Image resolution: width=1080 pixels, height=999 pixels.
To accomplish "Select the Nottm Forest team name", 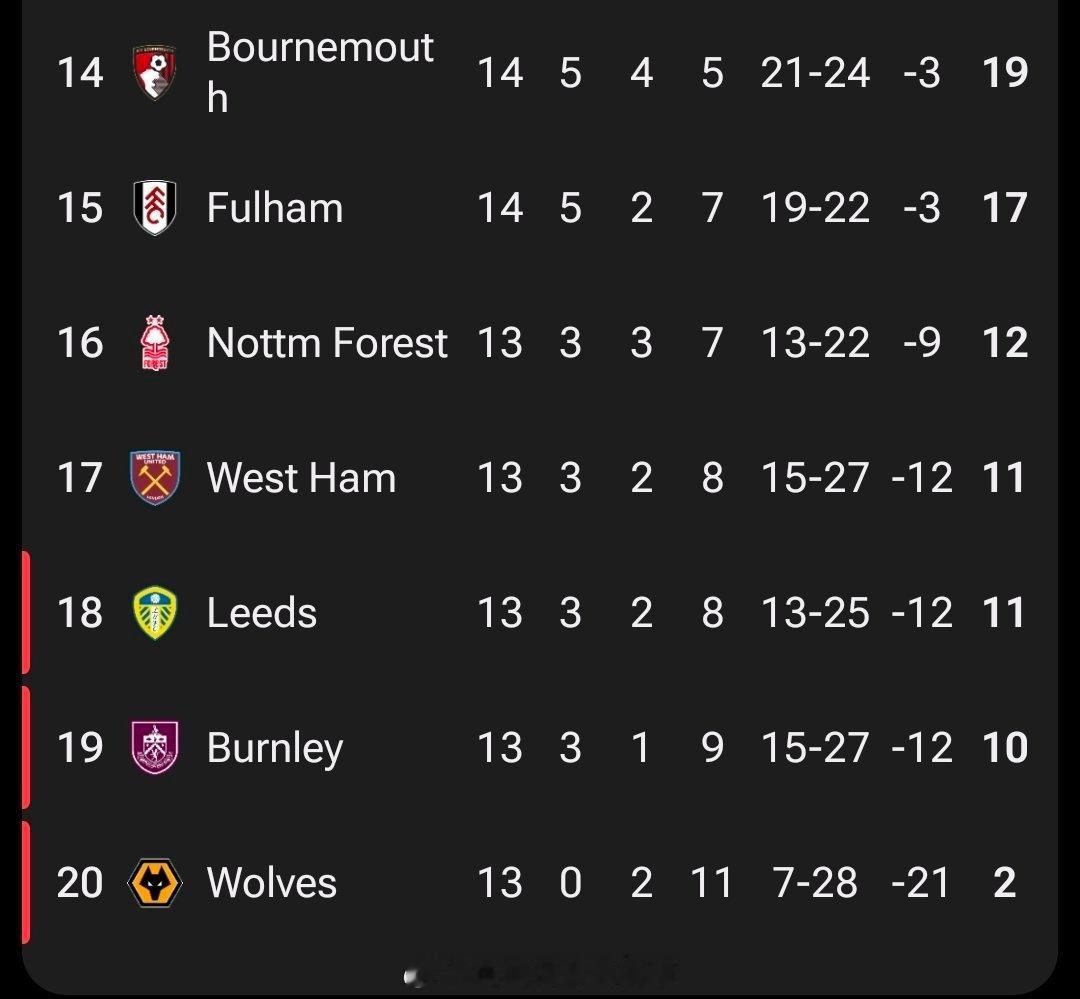I will (327, 343).
